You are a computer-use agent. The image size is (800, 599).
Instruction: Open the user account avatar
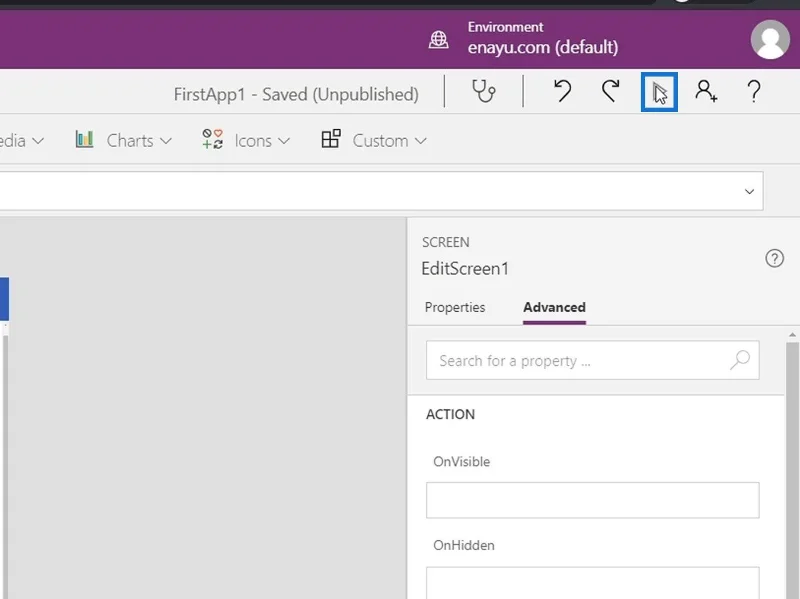tap(770, 40)
